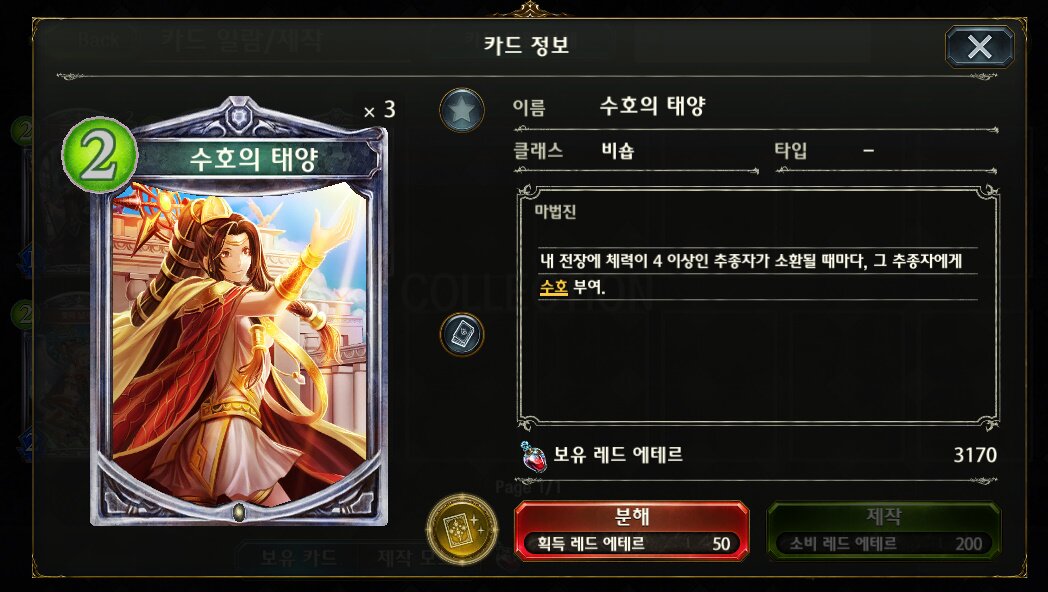Viewport: 1048px width, 592px height.
Task: Switch to the dimmed 보유 카드 tab
Action: click(298, 557)
